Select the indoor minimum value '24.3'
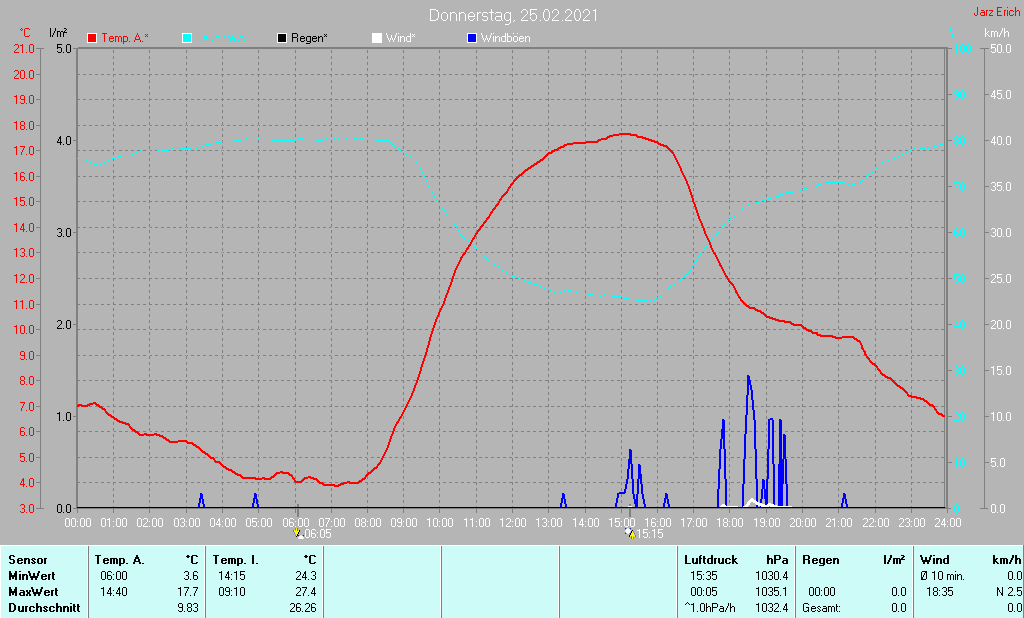1024x618 pixels. click(x=306, y=576)
